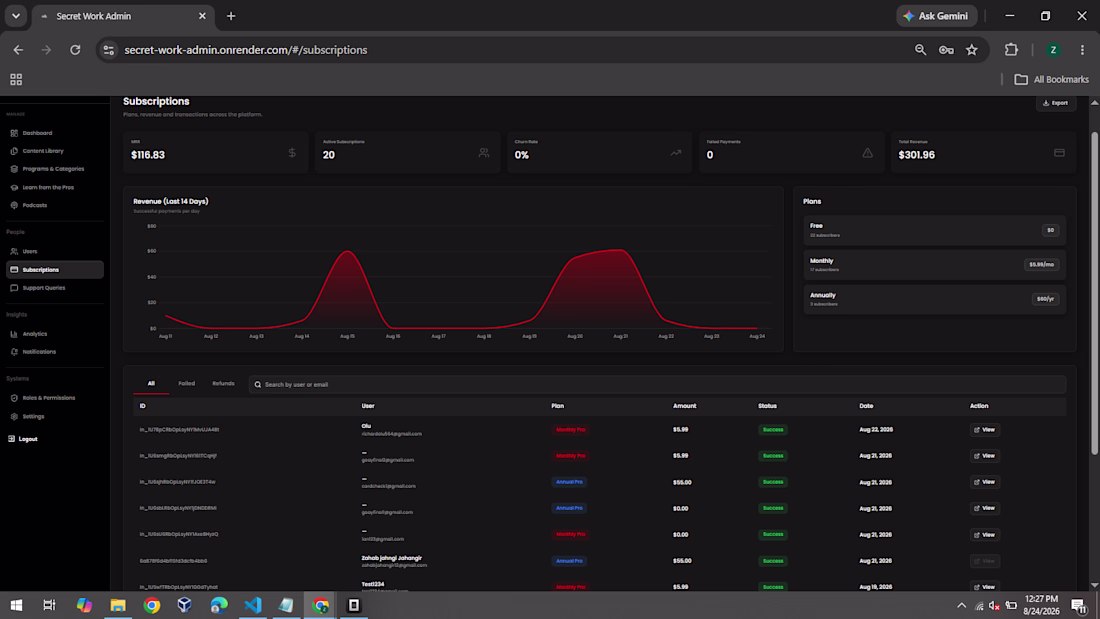The height and width of the screenshot is (619, 1100).
Task: Open File Explorer from the taskbar
Action: 118,605
